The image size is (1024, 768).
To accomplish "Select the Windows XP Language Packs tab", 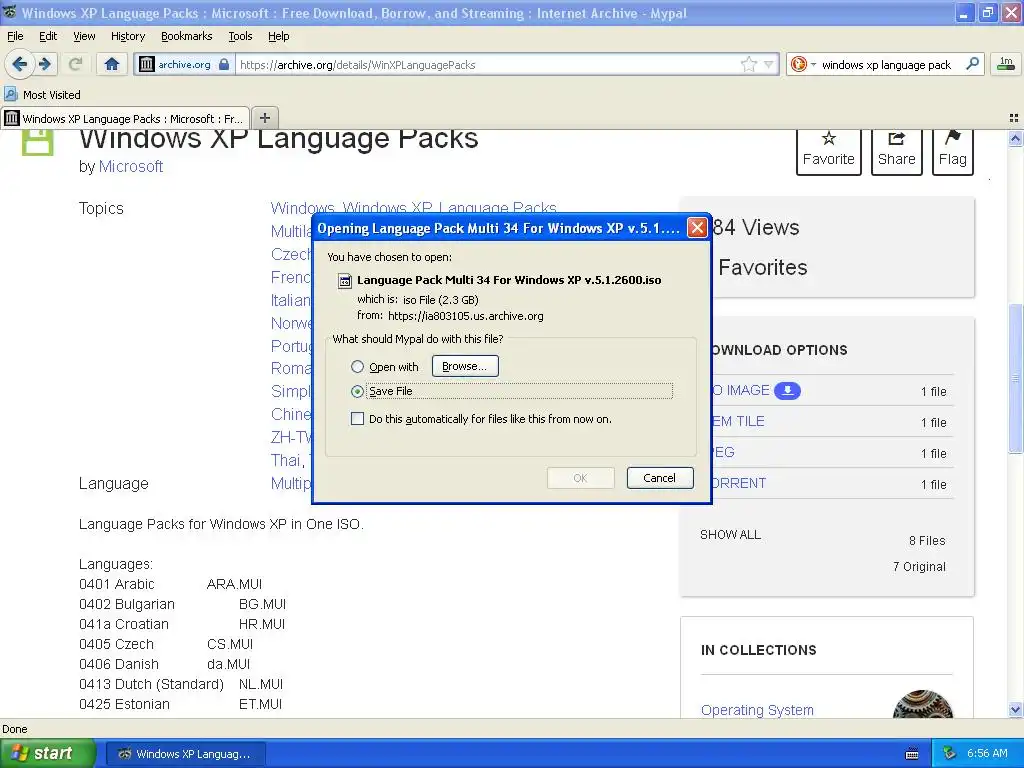I will point(125,118).
